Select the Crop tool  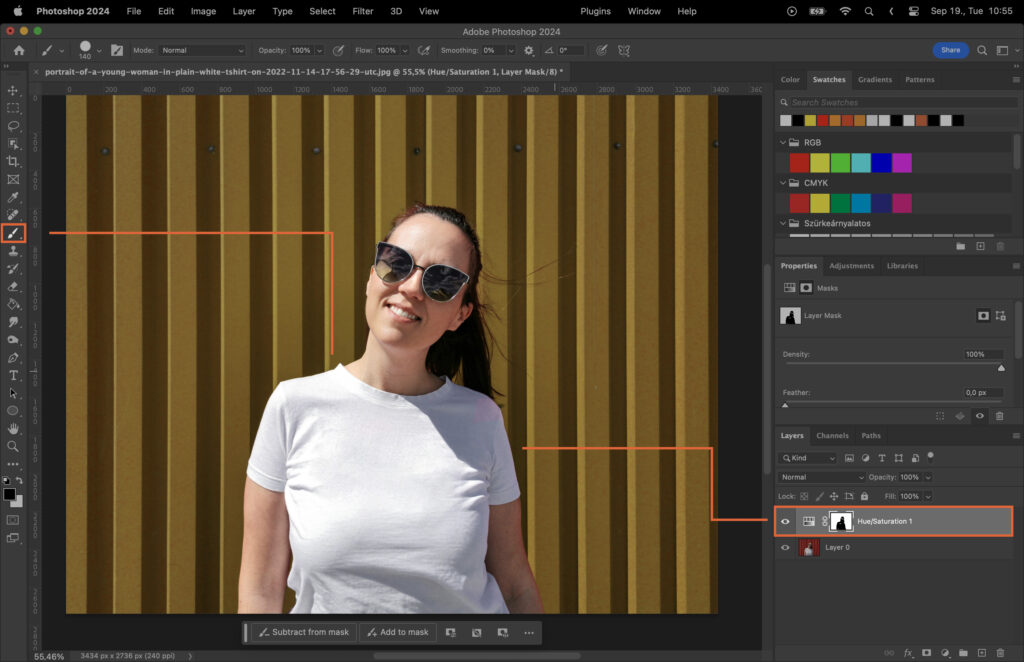(13, 160)
